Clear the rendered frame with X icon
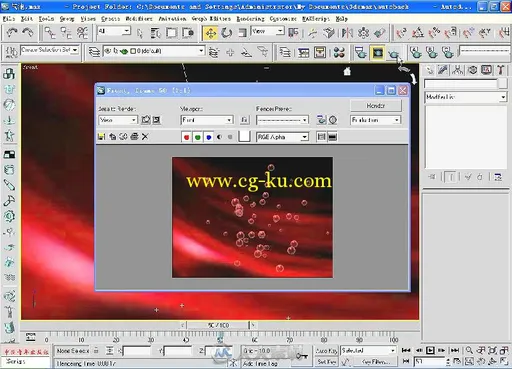The image size is (512, 369). point(145,136)
